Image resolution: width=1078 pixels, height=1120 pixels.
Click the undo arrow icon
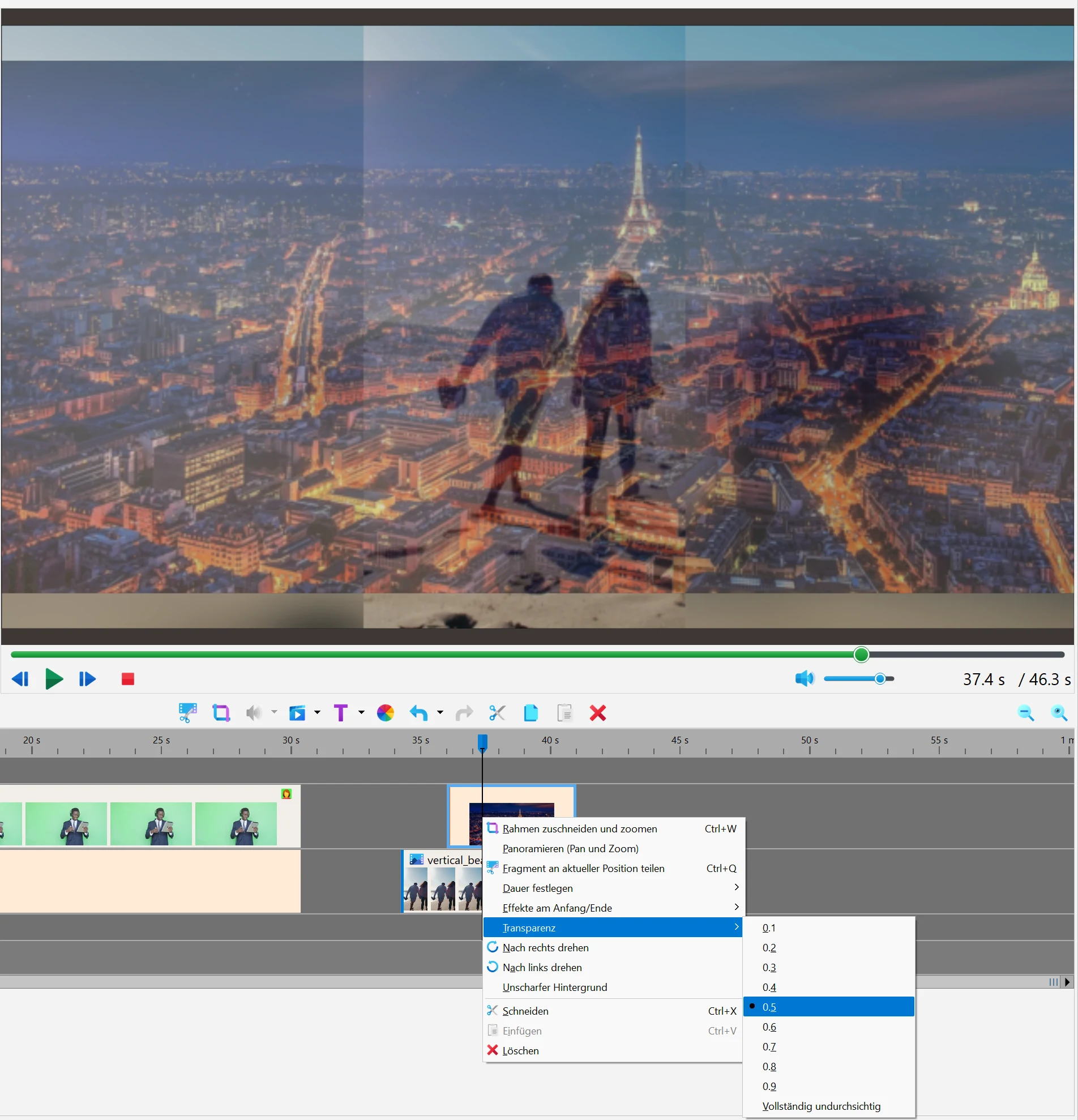point(419,712)
